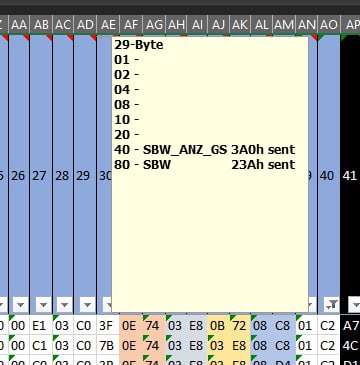
Task: Select the AO column header
Action: pos(329,25)
